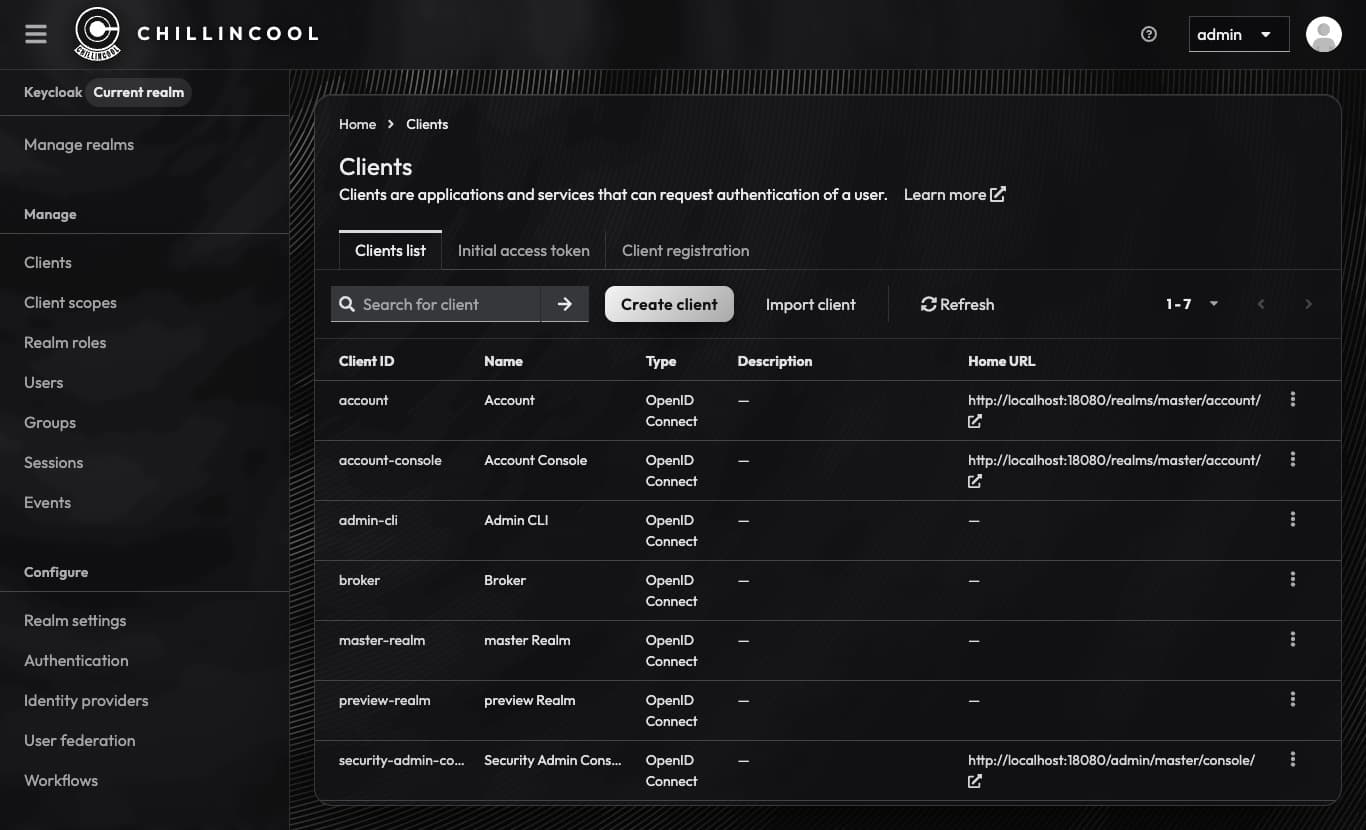The height and width of the screenshot is (830, 1366).
Task: Open the external link icon next to Learn more
Action: (998, 194)
